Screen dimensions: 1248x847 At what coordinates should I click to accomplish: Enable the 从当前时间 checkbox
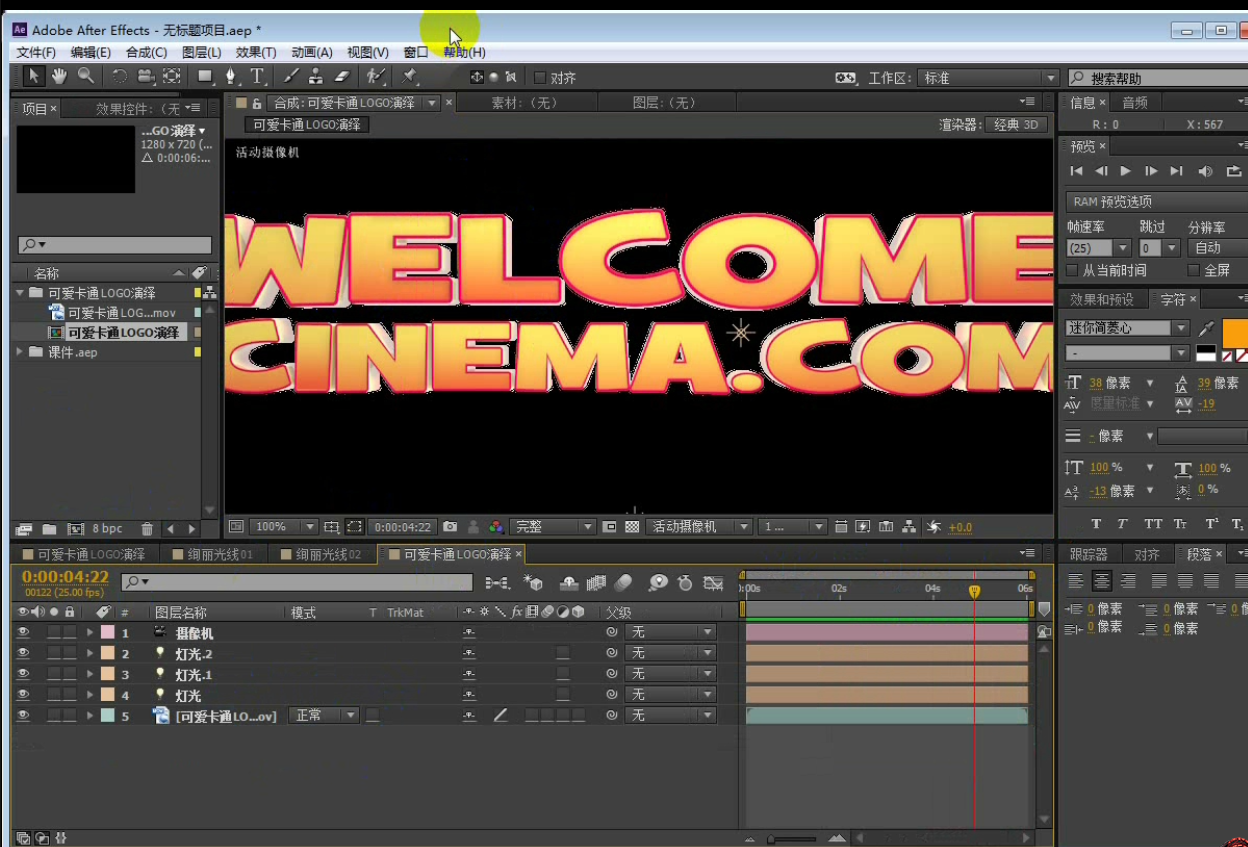tap(1074, 271)
